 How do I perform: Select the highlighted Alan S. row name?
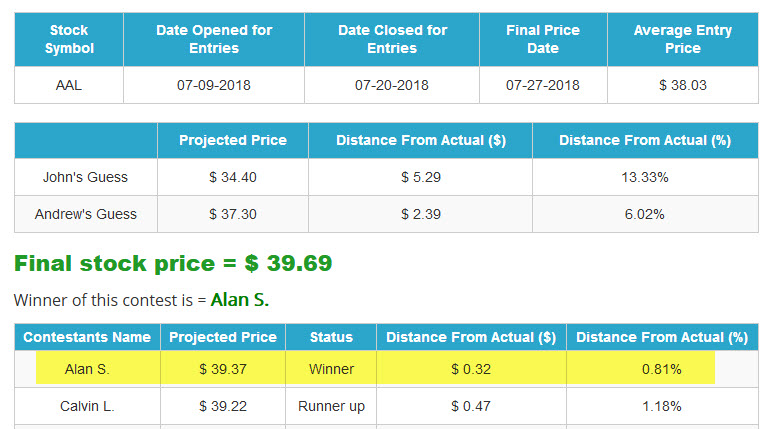pyautogui.click(x=87, y=369)
